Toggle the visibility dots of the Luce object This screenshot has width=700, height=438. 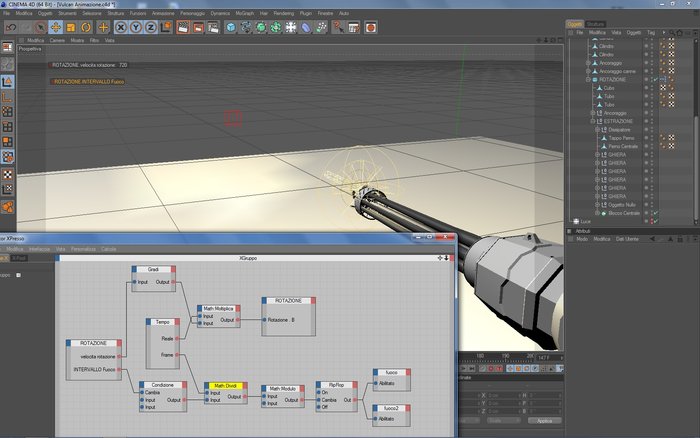(651, 221)
